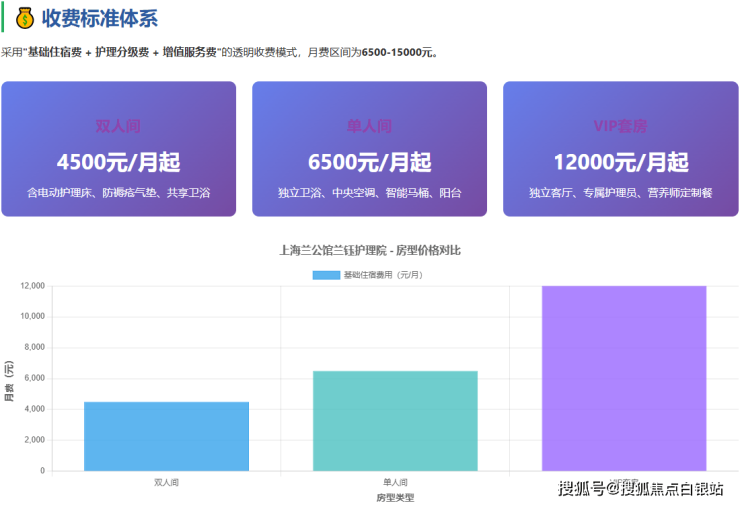Click the 6500元/月起 price text
The width and height of the screenshot is (740, 505).
[x=370, y=162]
